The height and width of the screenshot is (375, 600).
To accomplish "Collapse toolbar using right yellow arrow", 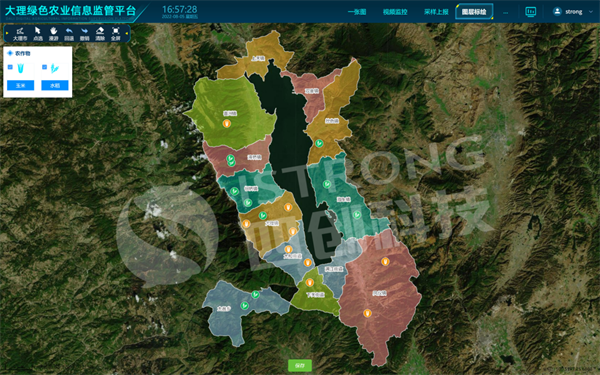I will pos(127,34).
